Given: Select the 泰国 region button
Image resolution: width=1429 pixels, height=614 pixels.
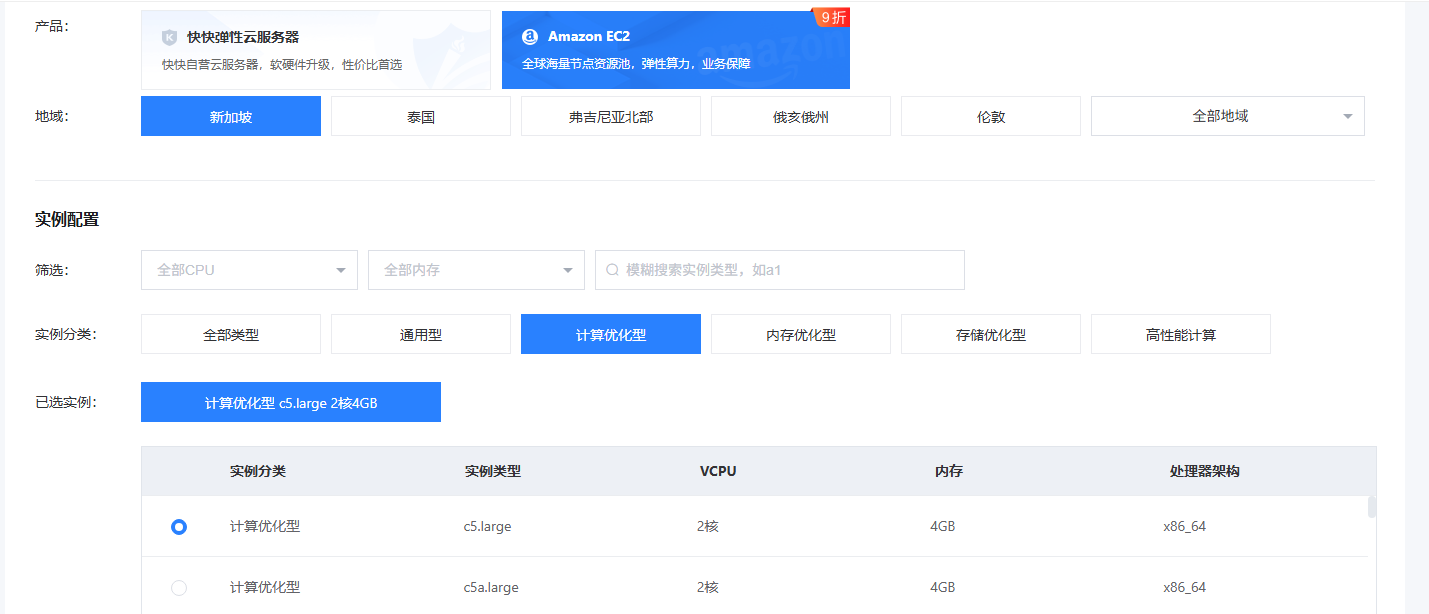Looking at the screenshot, I should pos(421,116).
